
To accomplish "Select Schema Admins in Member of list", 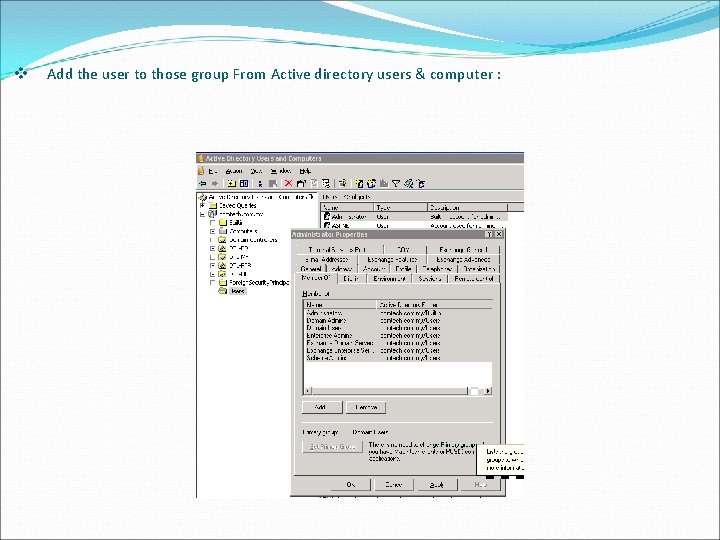I will point(326,358).
